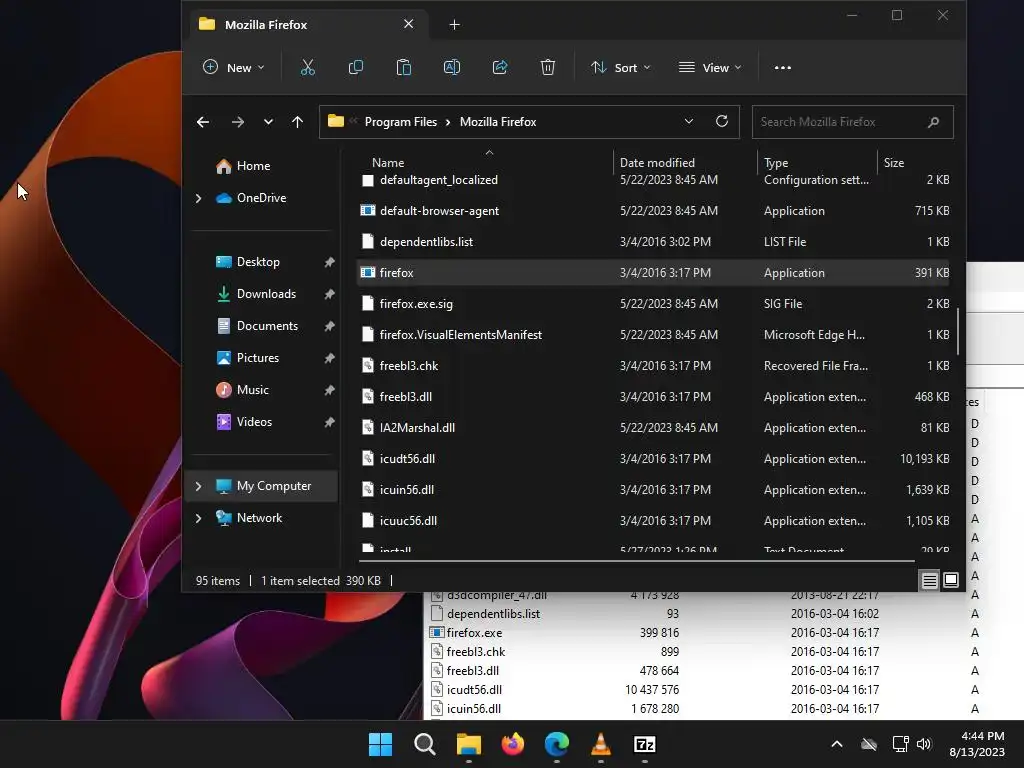
Task: Open 7-Zip from the taskbar
Action: coord(645,744)
